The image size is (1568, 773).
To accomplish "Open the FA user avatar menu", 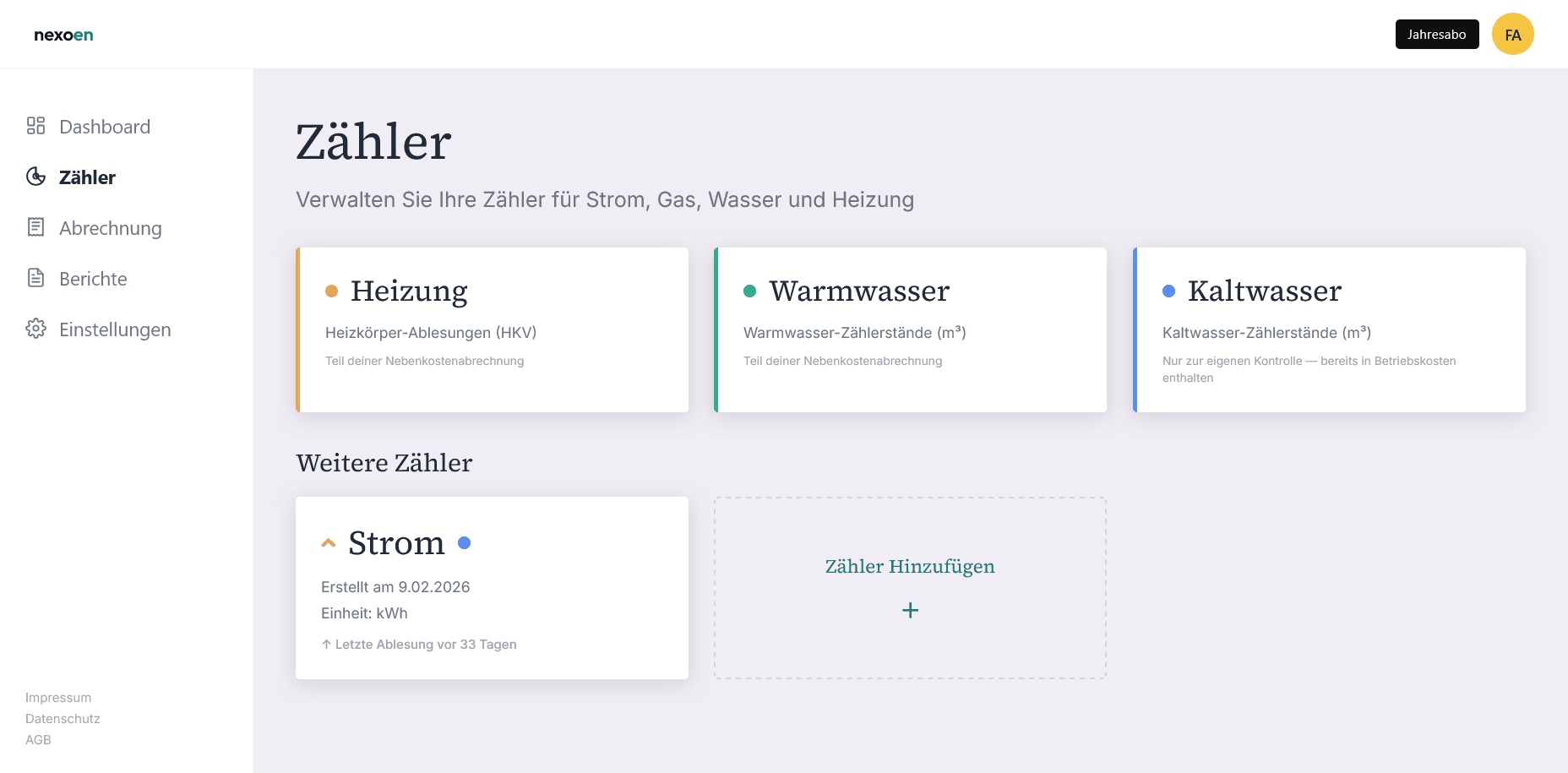I will 1512,35.
